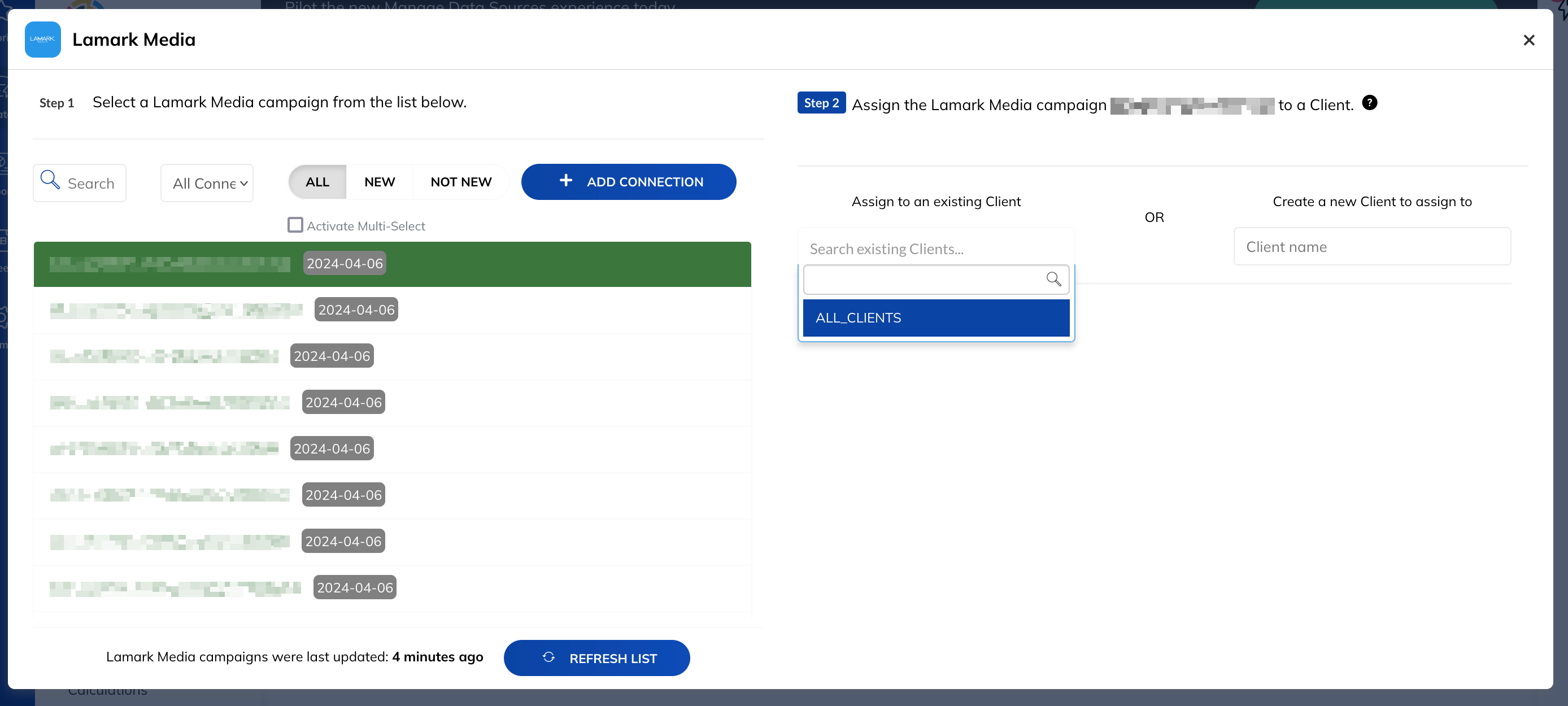The image size is (1568, 706).
Task: Enable Activate Multi-Select checkbox
Action: 295,225
